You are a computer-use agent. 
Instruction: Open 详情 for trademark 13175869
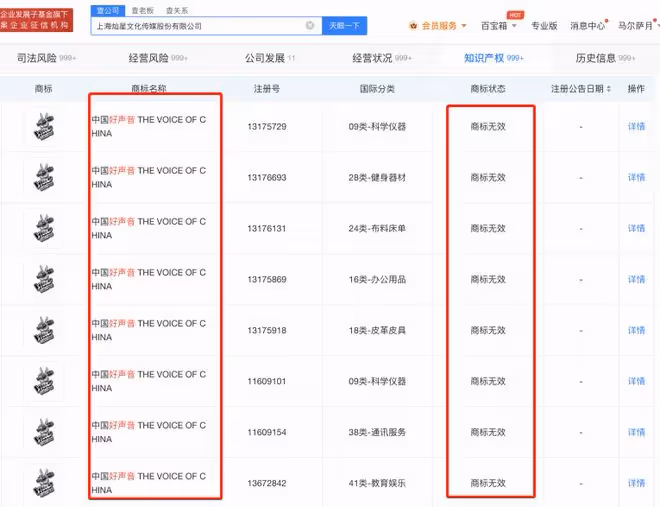(636, 279)
